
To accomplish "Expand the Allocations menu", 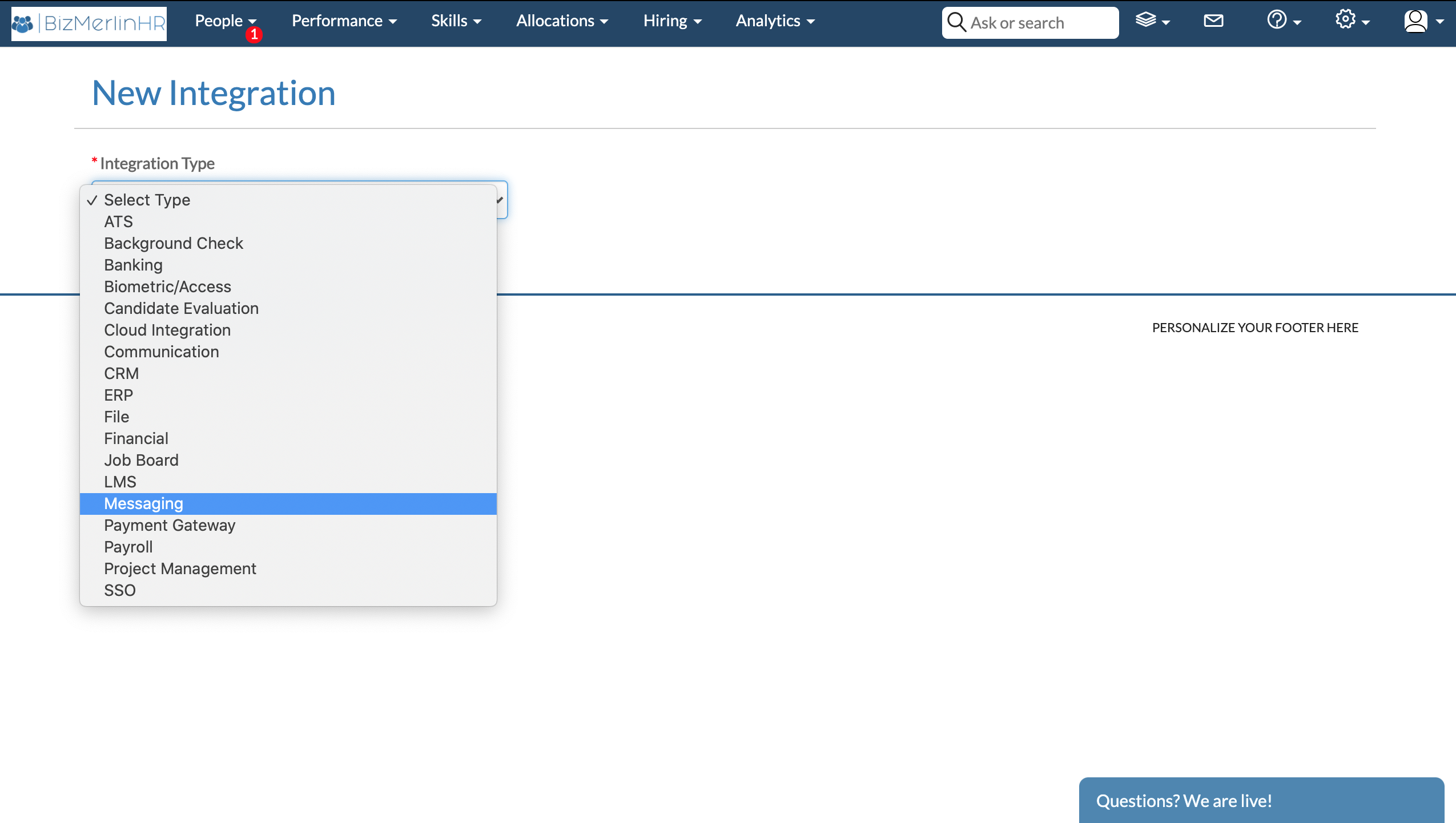I will [562, 21].
